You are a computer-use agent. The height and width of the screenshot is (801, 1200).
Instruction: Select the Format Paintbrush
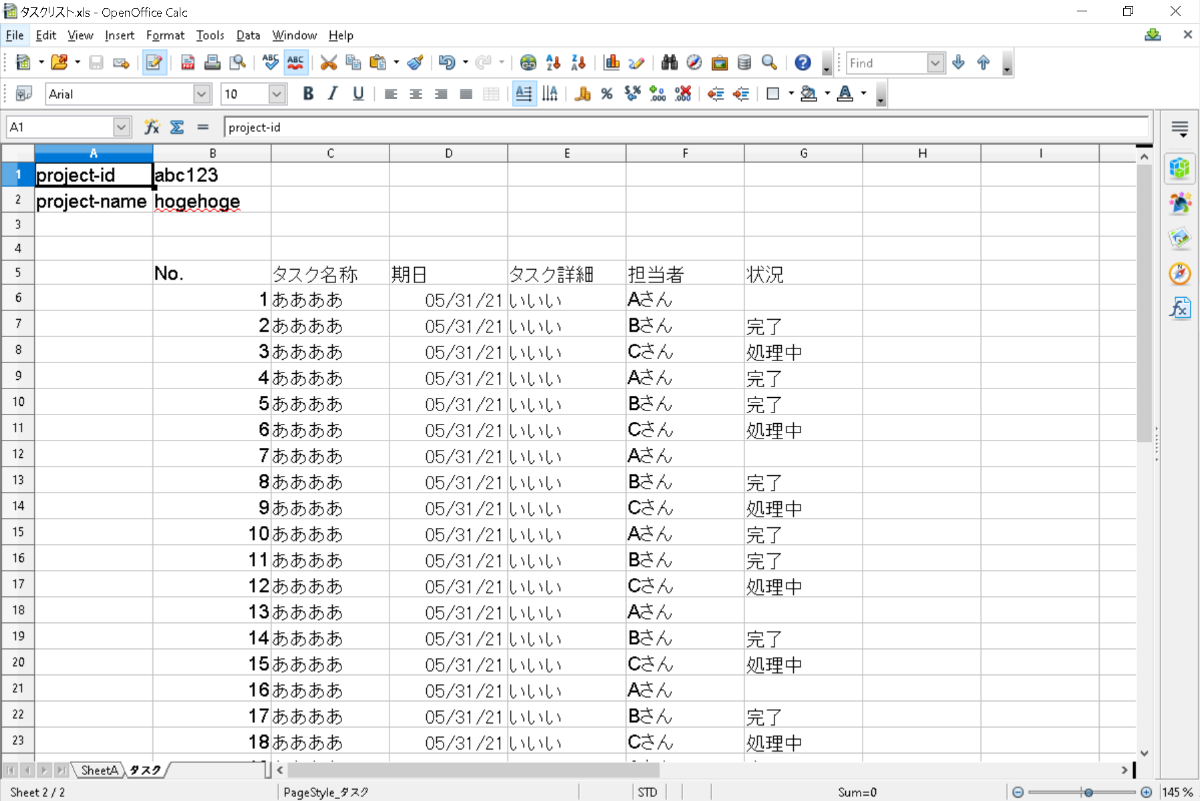pyautogui.click(x=415, y=62)
